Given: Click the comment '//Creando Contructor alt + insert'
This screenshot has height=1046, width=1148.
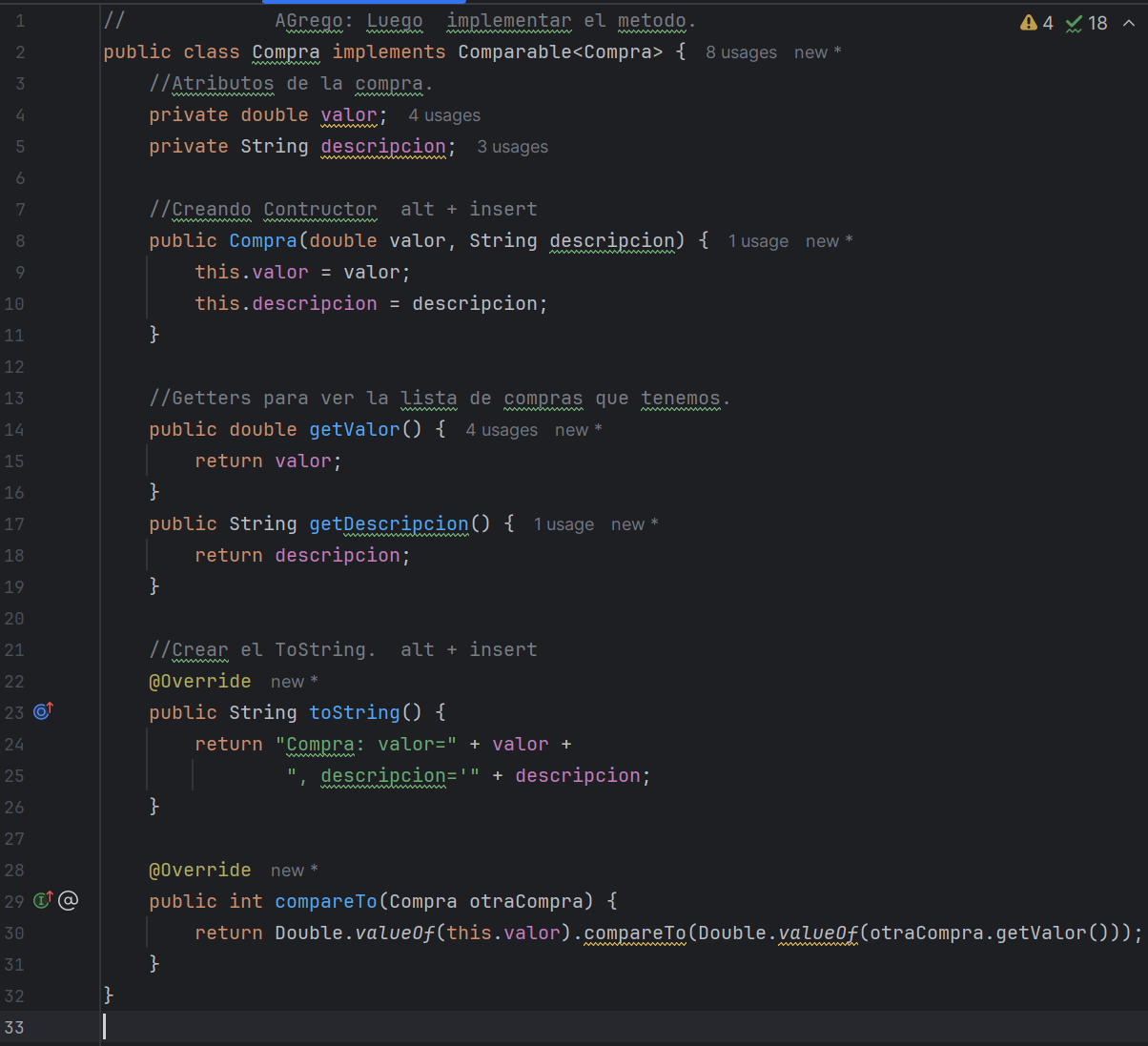Looking at the screenshot, I should [343, 209].
